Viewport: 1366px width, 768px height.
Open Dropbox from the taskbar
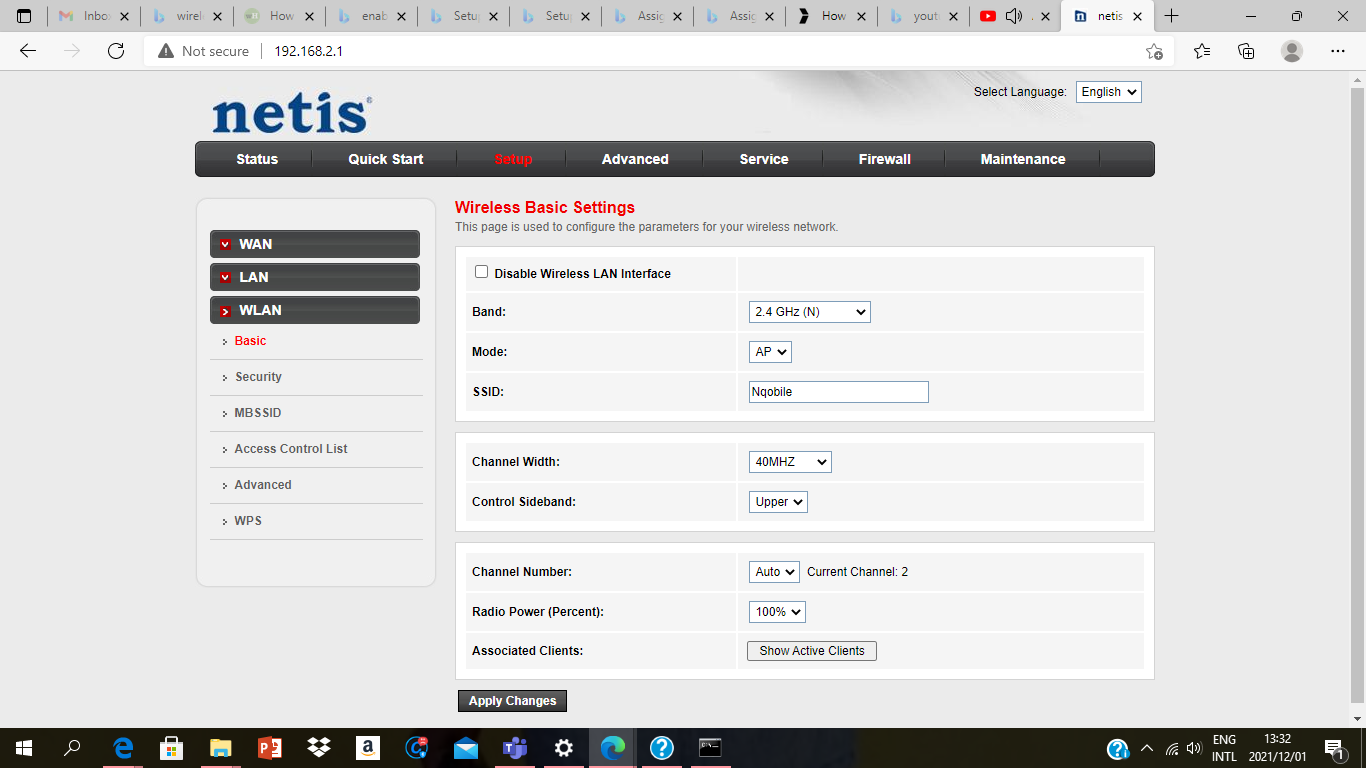point(319,747)
